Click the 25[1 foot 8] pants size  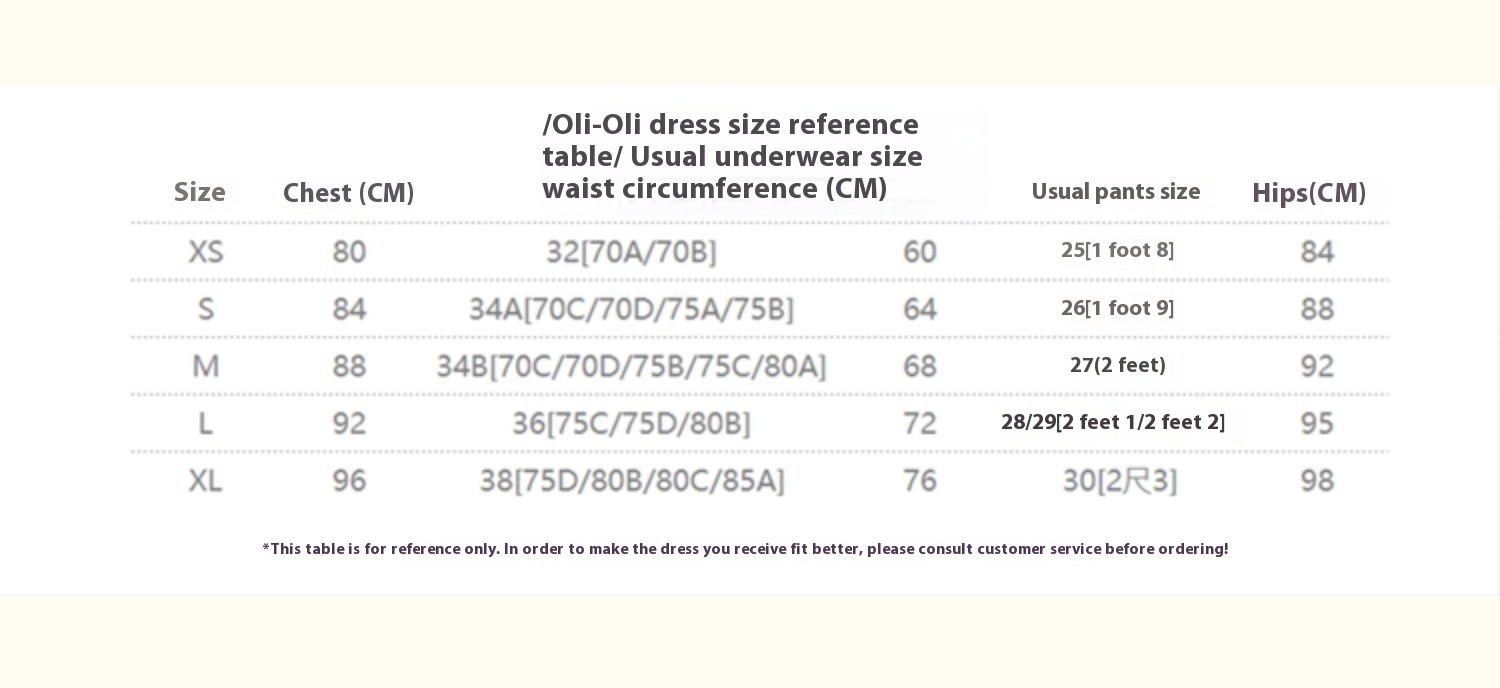click(1117, 250)
